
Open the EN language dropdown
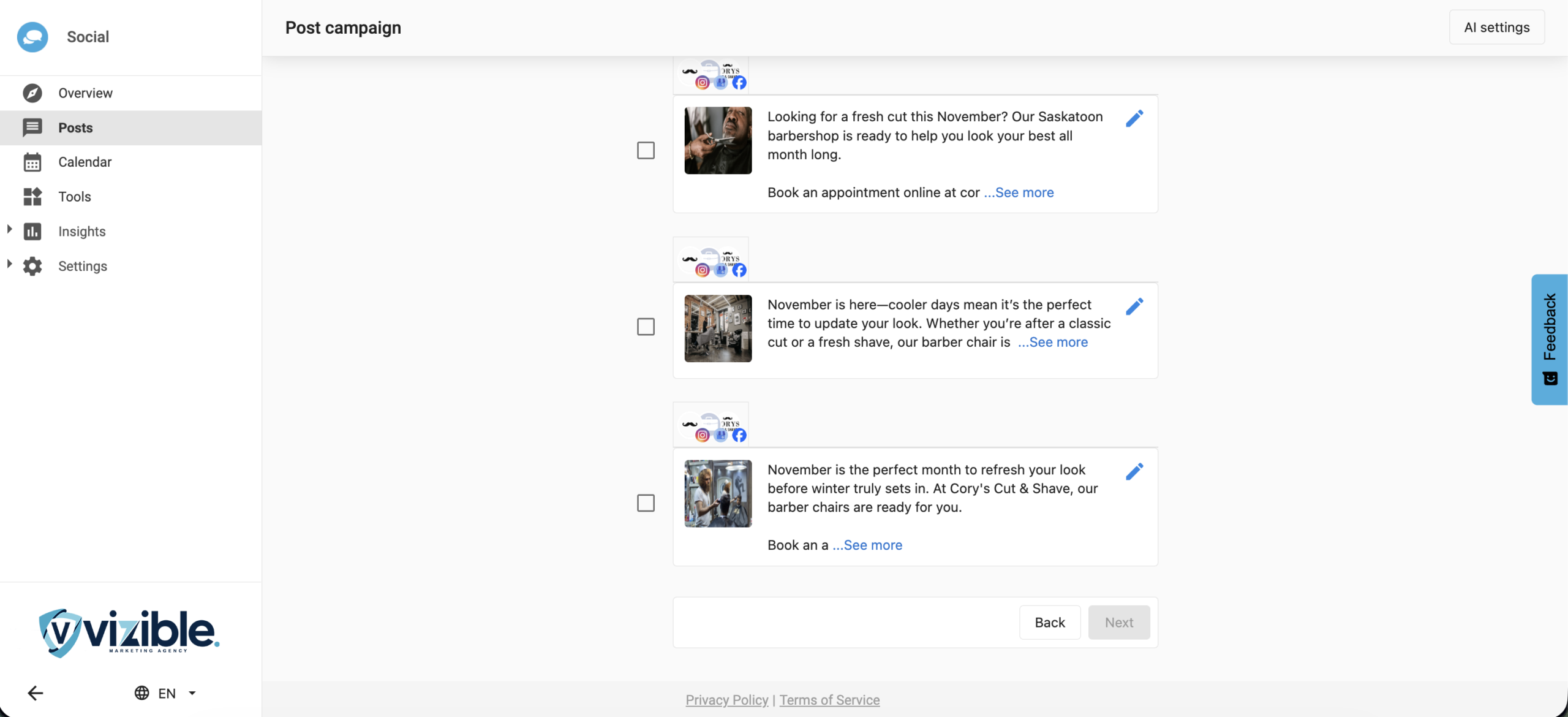165,693
